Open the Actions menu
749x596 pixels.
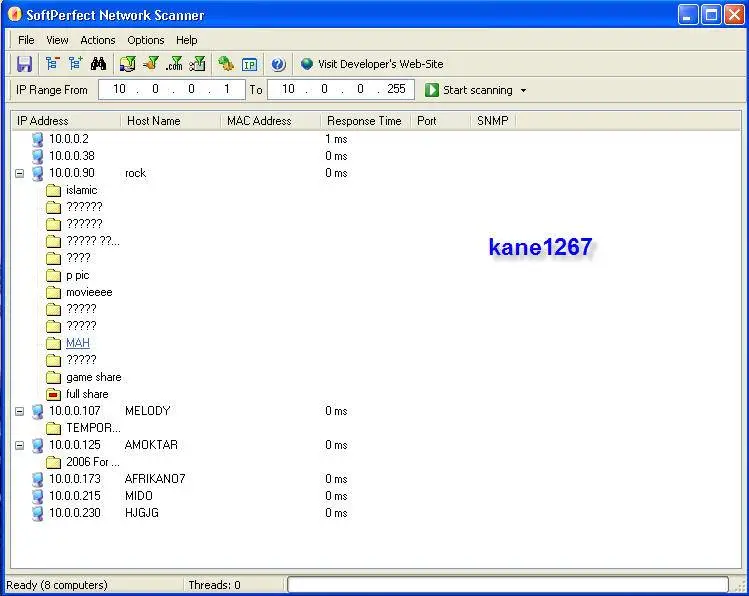(98, 40)
